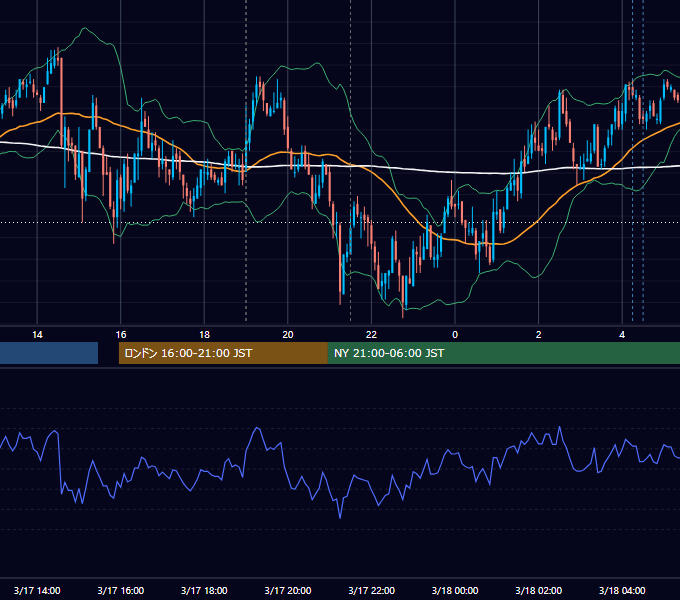The height and width of the screenshot is (600, 680).
Task: Click the '4' hour axis label
Action: click(622, 335)
